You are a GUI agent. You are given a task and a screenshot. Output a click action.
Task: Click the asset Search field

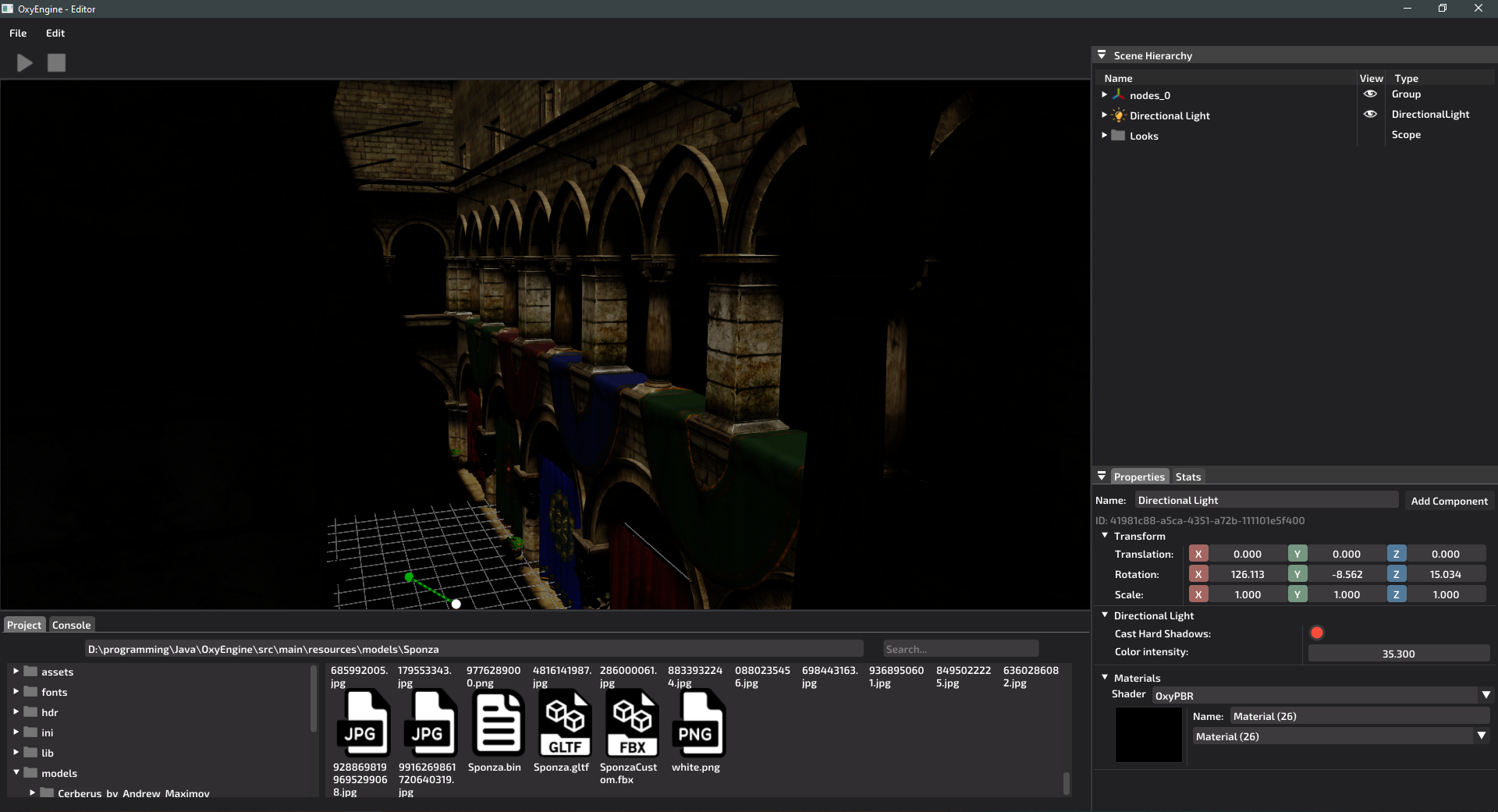coord(960,649)
